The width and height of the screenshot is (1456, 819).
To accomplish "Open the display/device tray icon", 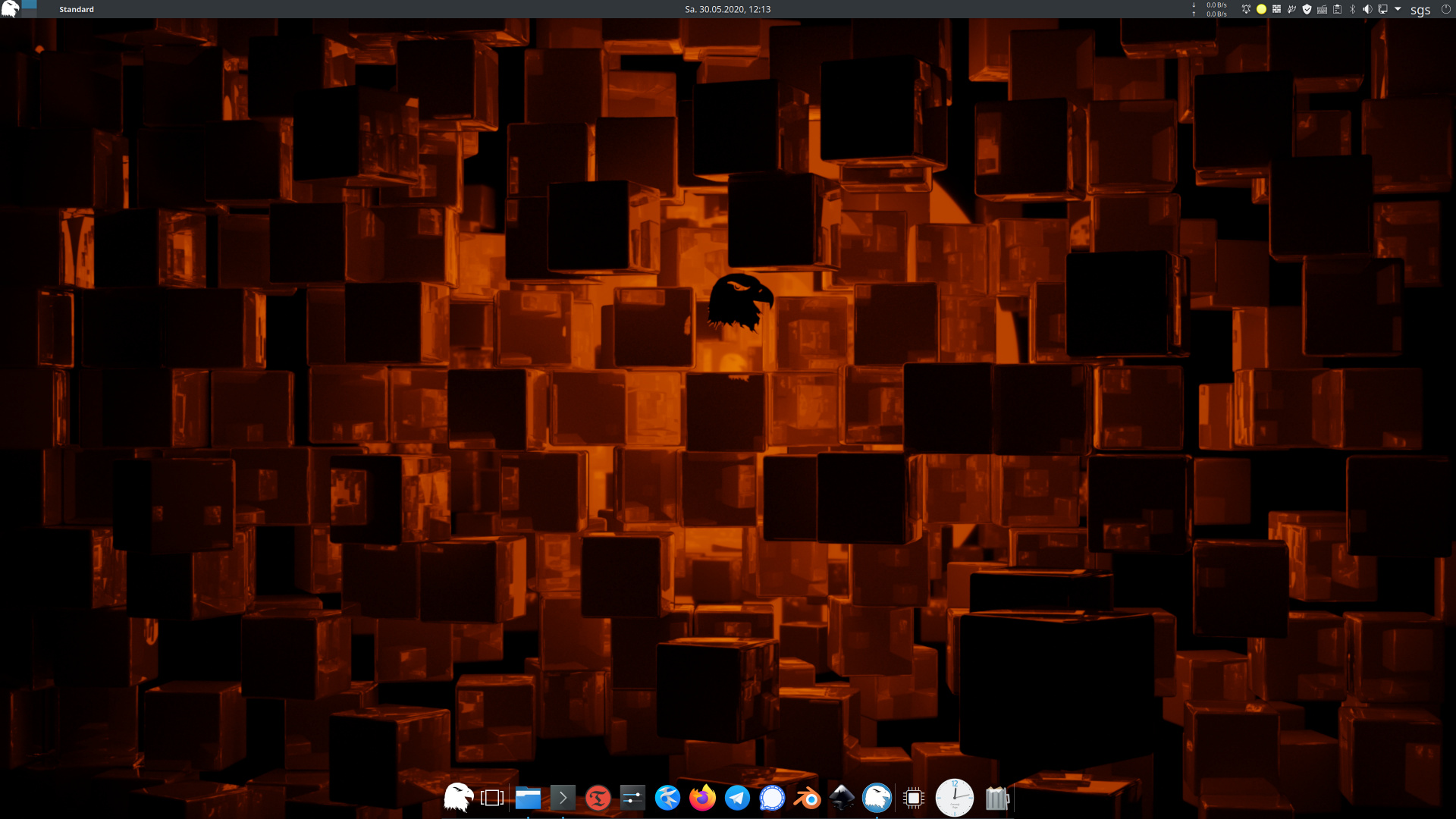I will pyautogui.click(x=1382, y=9).
